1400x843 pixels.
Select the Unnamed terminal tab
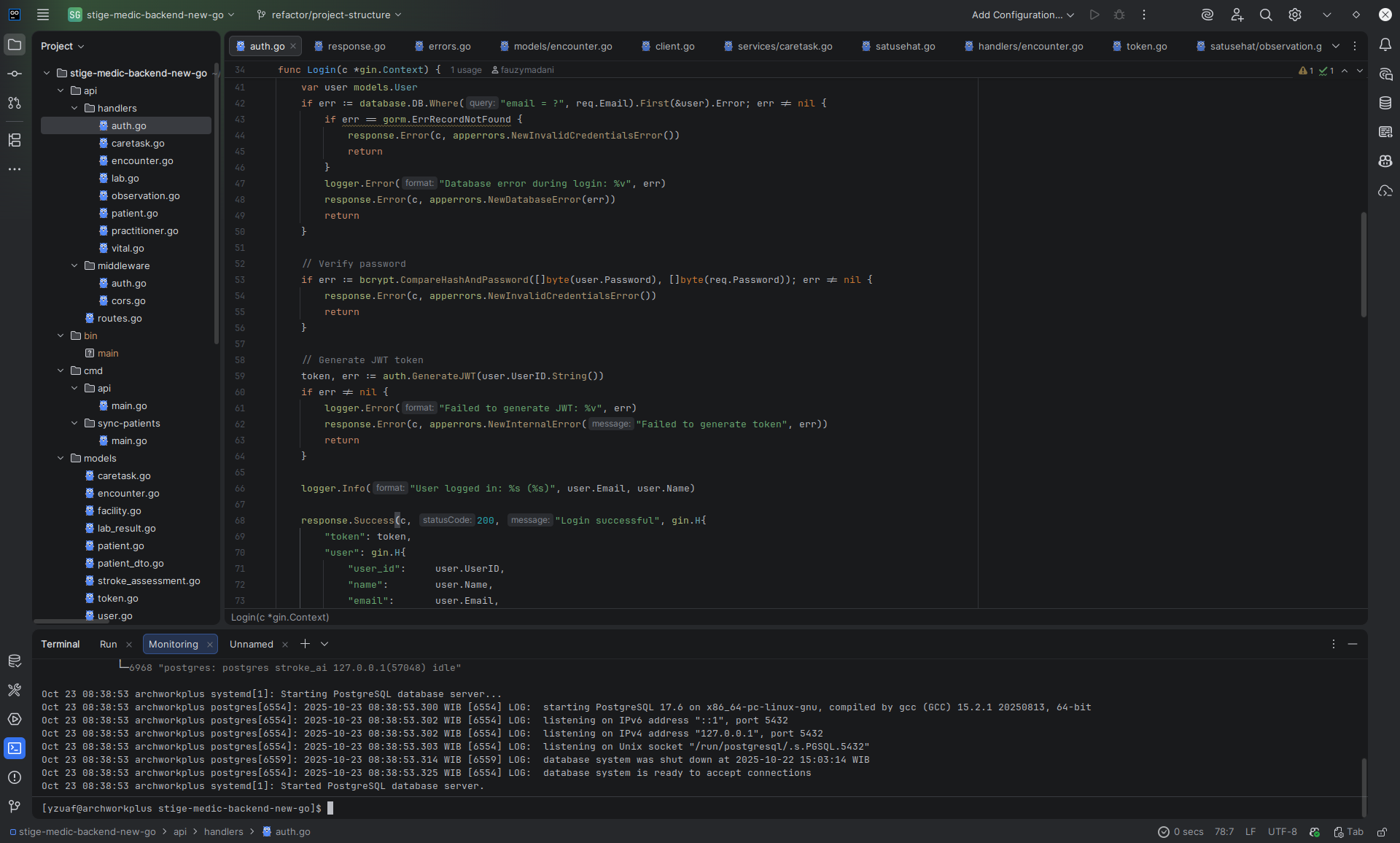click(252, 644)
